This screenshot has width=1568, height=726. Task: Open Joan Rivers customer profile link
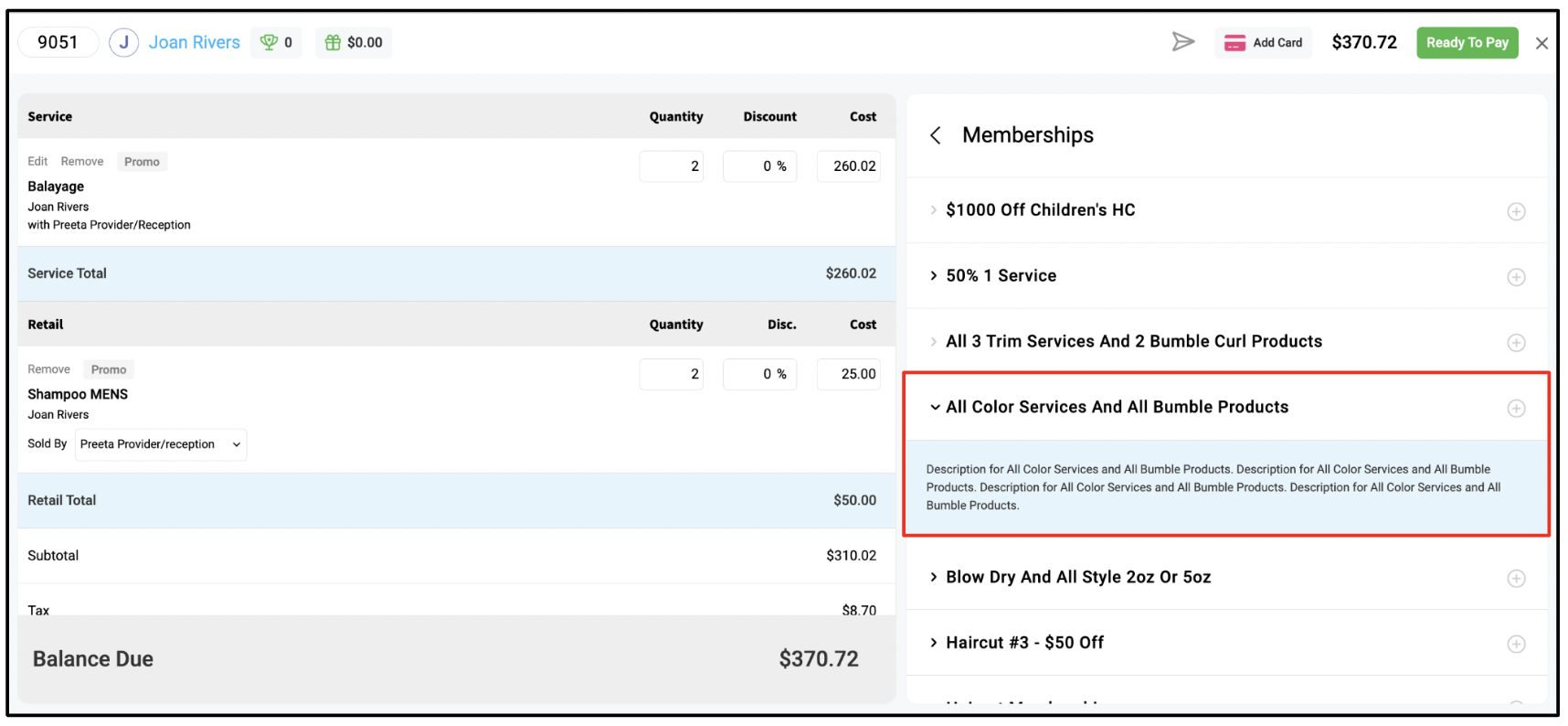pos(195,42)
